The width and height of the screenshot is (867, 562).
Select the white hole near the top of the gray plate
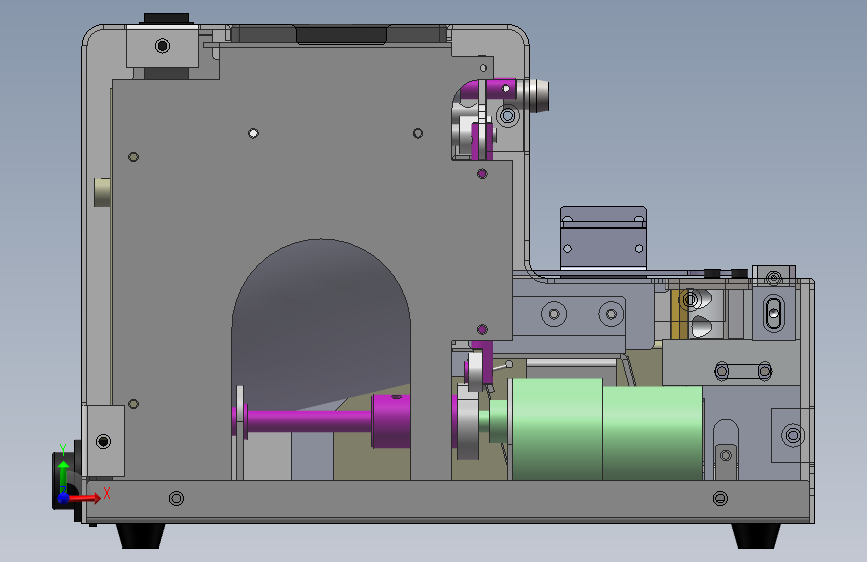[x=253, y=133]
